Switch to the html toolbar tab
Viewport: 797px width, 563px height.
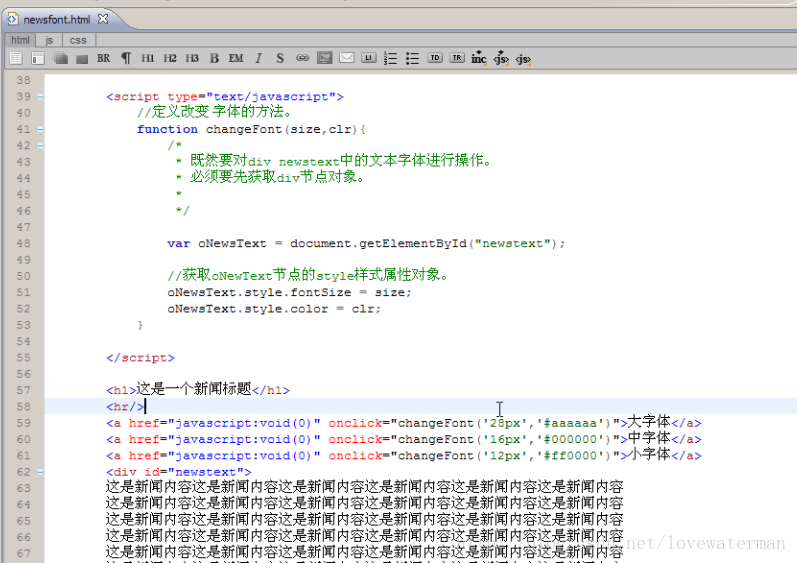(20, 40)
